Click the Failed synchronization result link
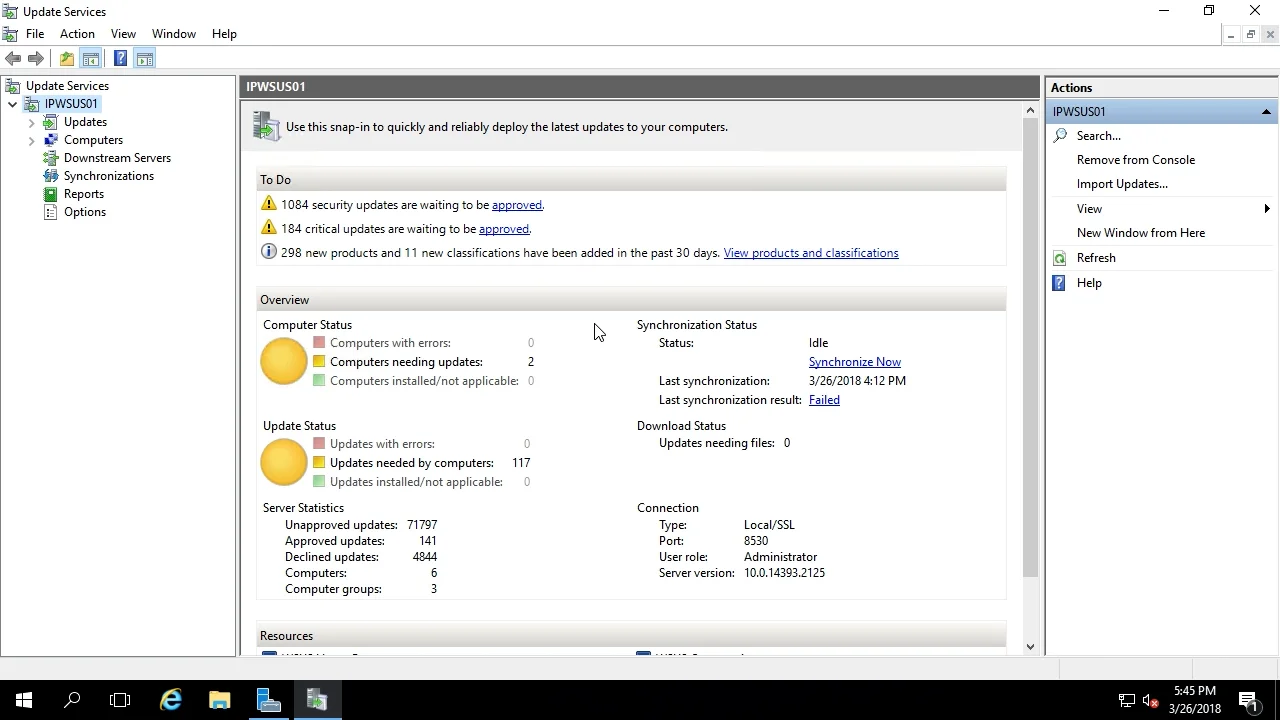 pos(824,400)
